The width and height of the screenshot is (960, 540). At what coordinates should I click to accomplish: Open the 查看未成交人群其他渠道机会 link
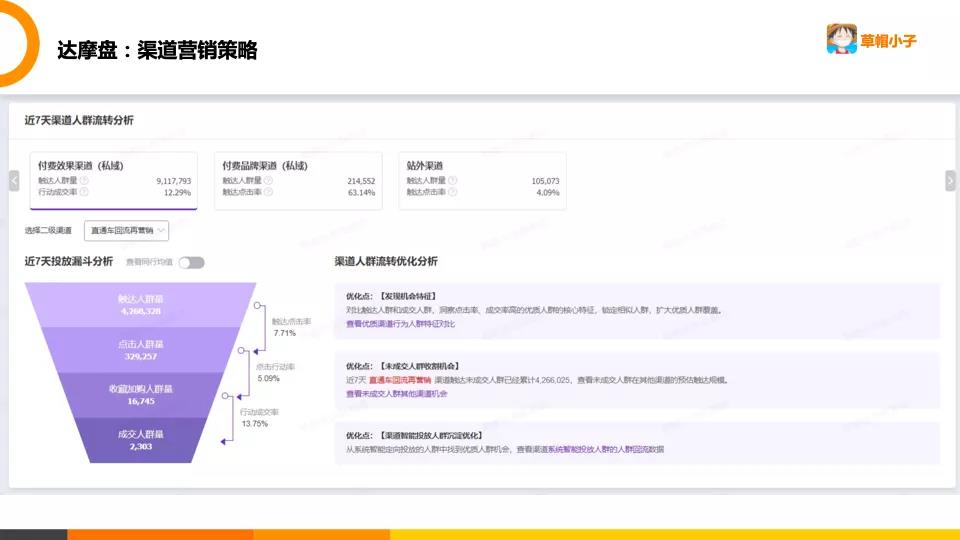396,394
